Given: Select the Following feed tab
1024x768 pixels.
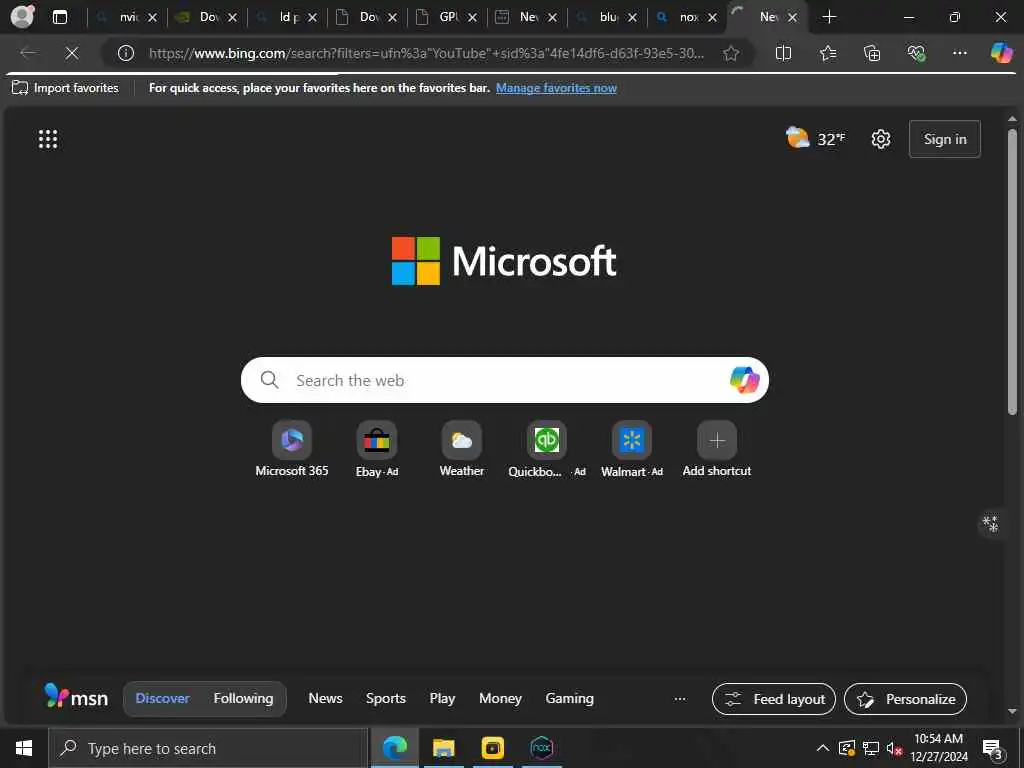Looking at the screenshot, I should pos(243,698).
